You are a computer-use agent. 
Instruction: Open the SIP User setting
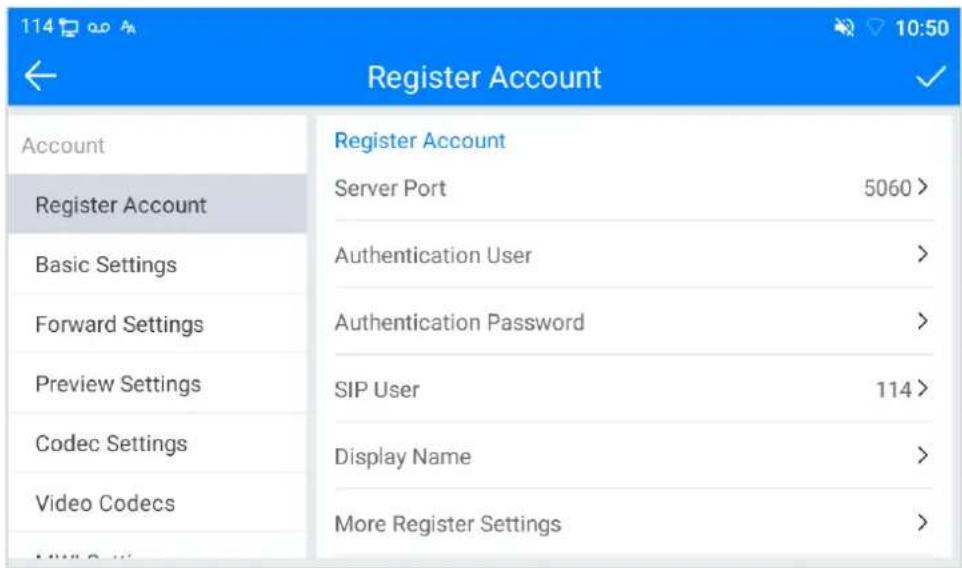pyautogui.click(x=634, y=389)
